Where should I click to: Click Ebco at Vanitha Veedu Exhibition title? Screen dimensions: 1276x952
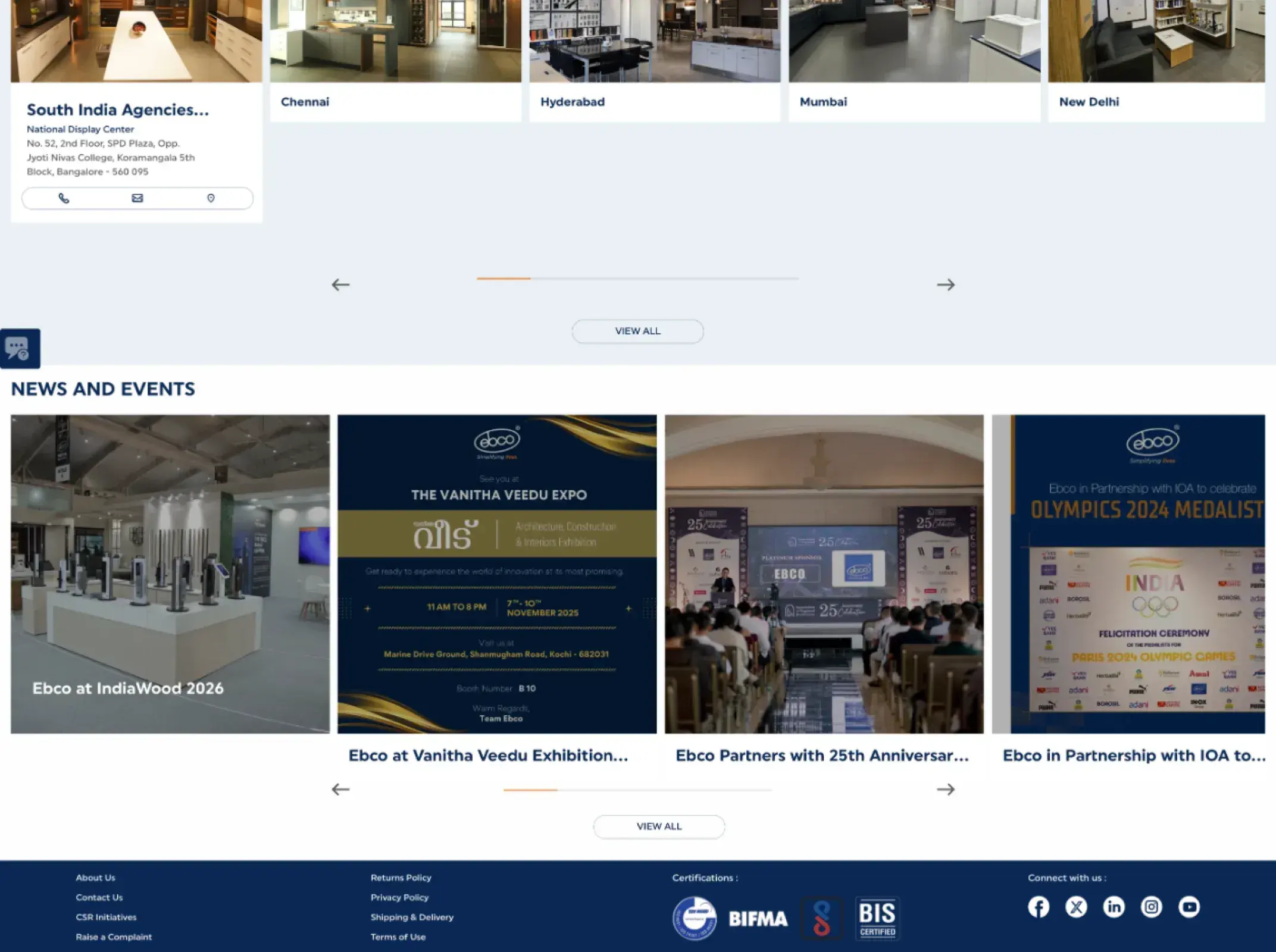pyautogui.click(x=488, y=755)
